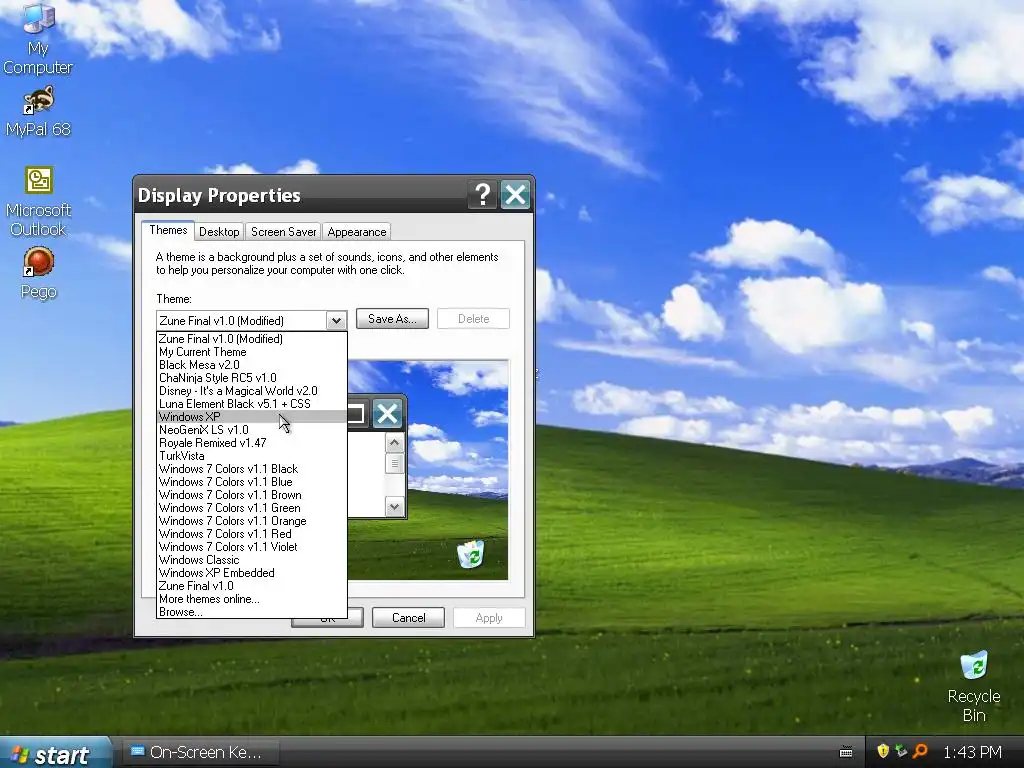Screen dimensions: 1024x768
Task: Click the preview window's close X
Action: (x=387, y=413)
